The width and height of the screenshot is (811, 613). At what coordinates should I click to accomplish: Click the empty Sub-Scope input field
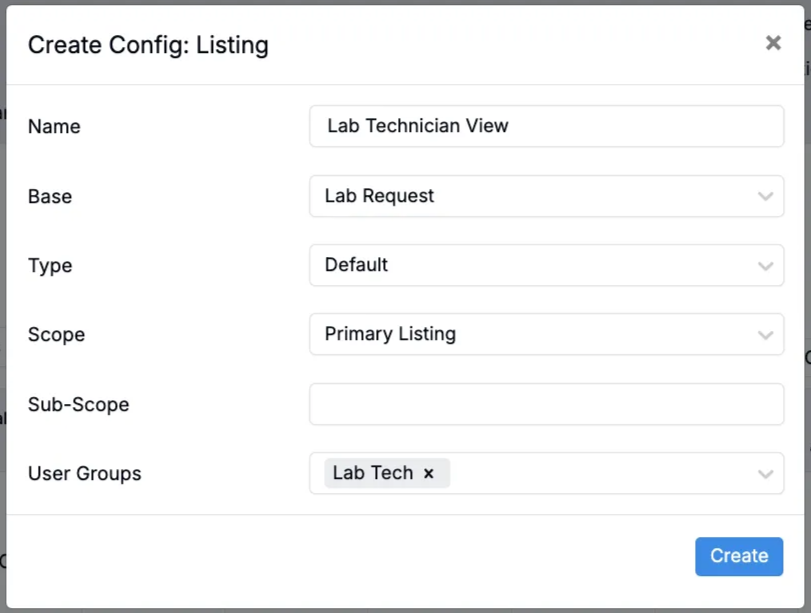coord(546,404)
